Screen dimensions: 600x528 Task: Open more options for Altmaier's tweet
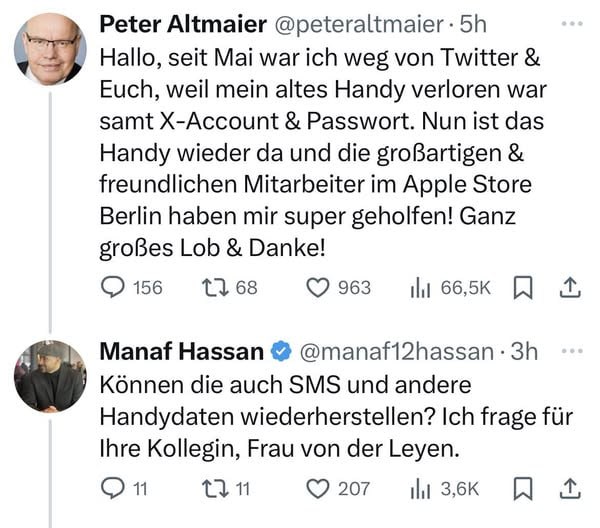point(571,22)
